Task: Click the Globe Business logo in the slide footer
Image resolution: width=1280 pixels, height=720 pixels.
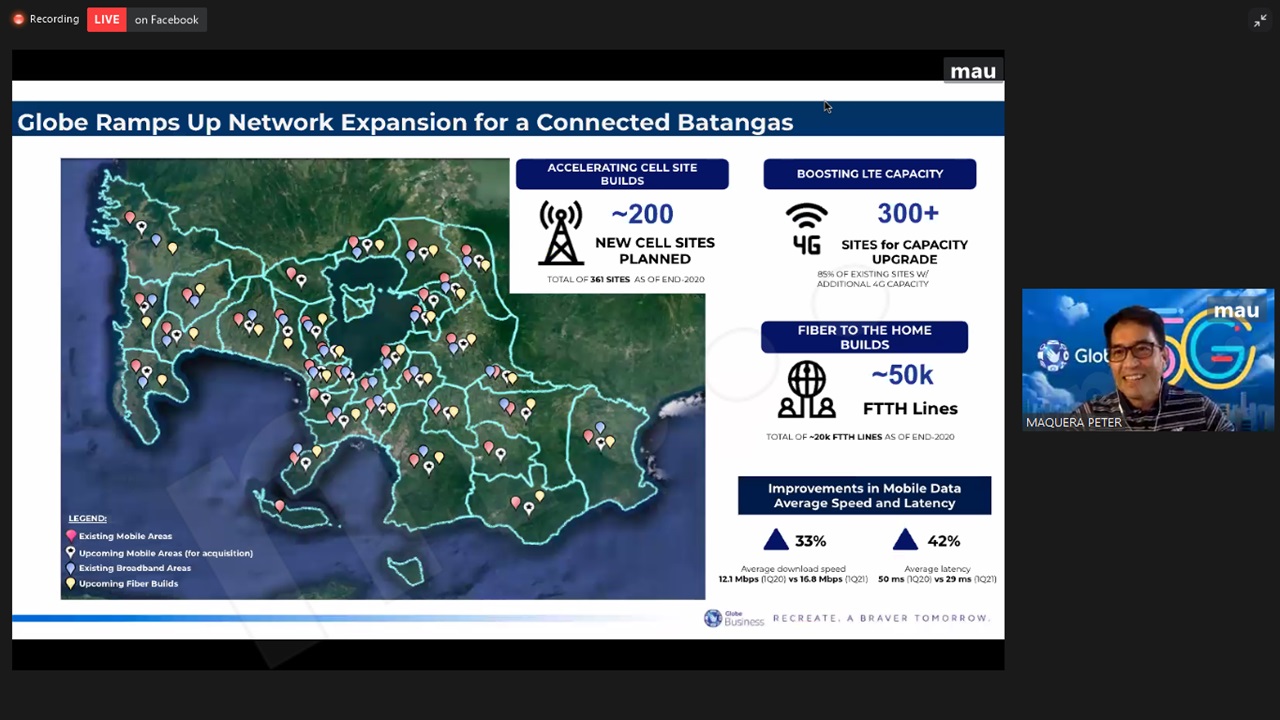Action: (x=733, y=618)
